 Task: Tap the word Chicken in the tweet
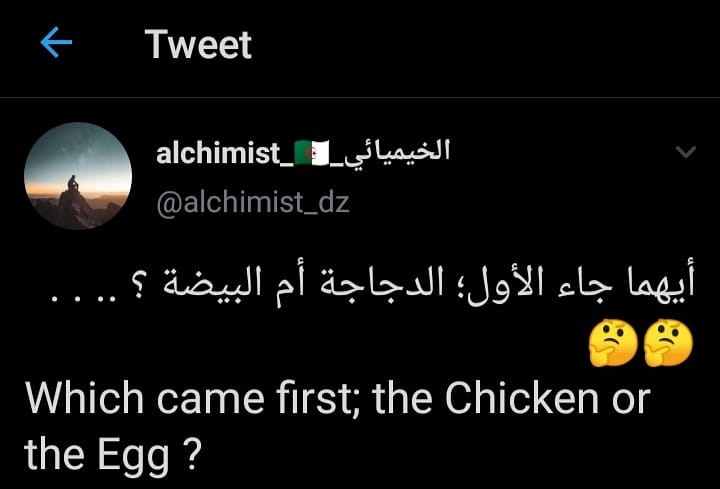[x=522, y=398]
